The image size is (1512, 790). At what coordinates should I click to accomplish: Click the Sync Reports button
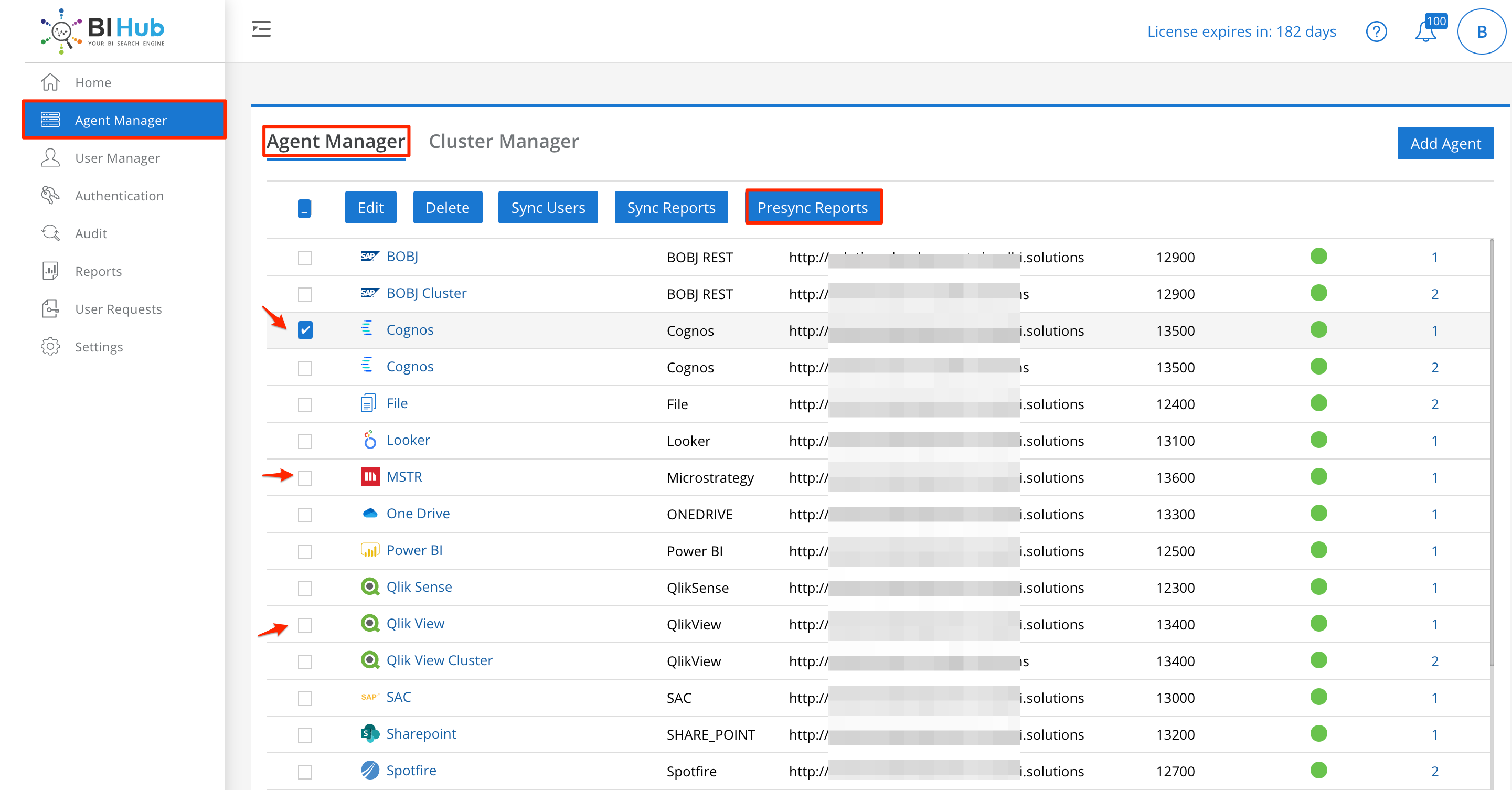pos(671,207)
